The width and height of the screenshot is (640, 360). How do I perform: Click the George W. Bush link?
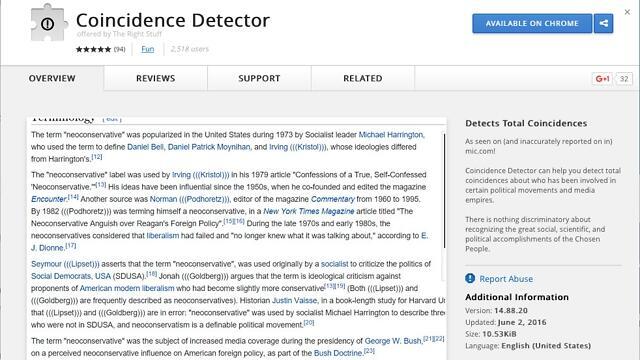(x=393, y=341)
